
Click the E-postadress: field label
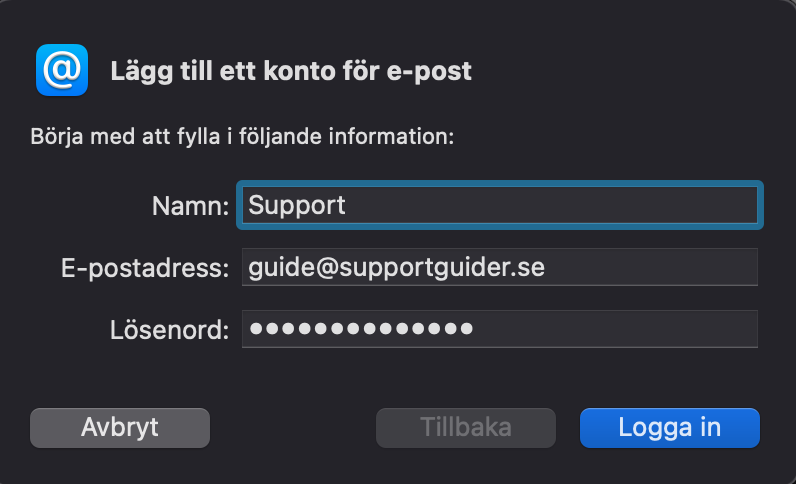(145, 268)
